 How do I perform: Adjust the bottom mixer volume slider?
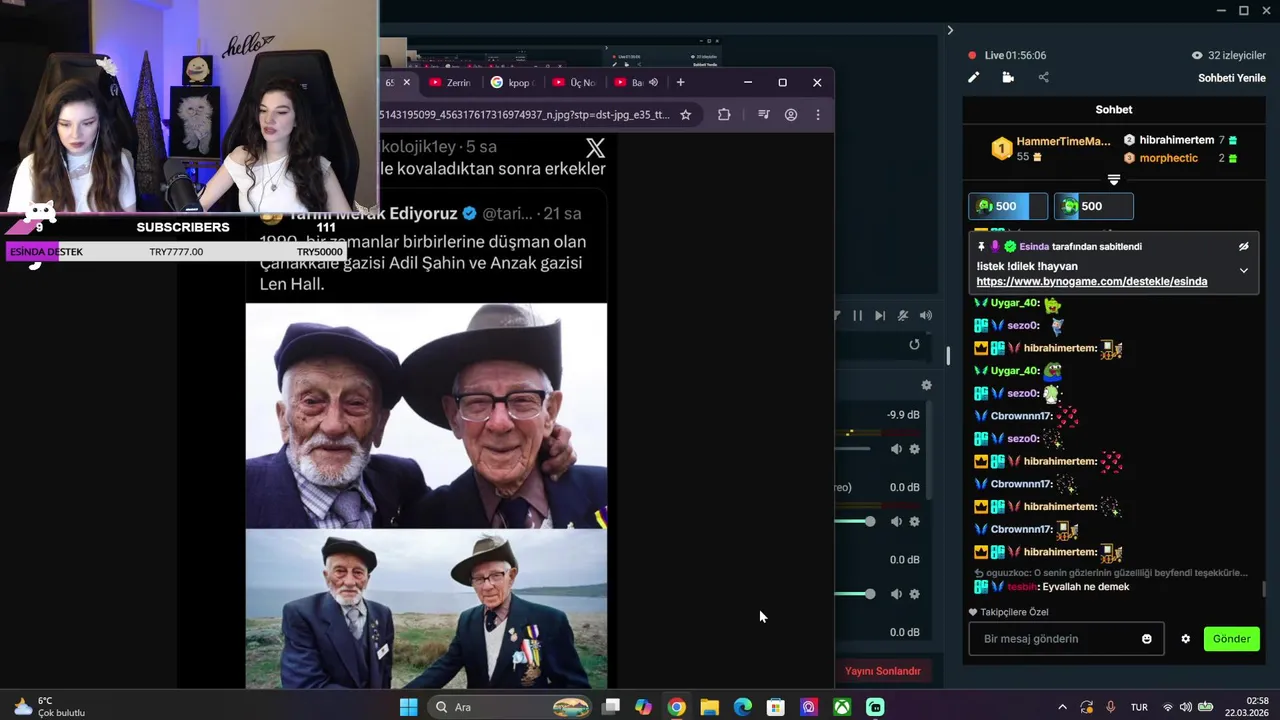[855, 594]
